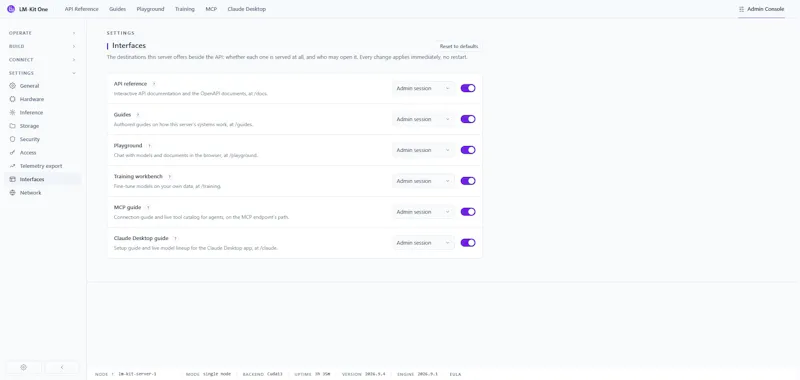Viewport: 800px width, 380px height.
Task: Turn off the Playground toggle
Action: click(x=468, y=150)
